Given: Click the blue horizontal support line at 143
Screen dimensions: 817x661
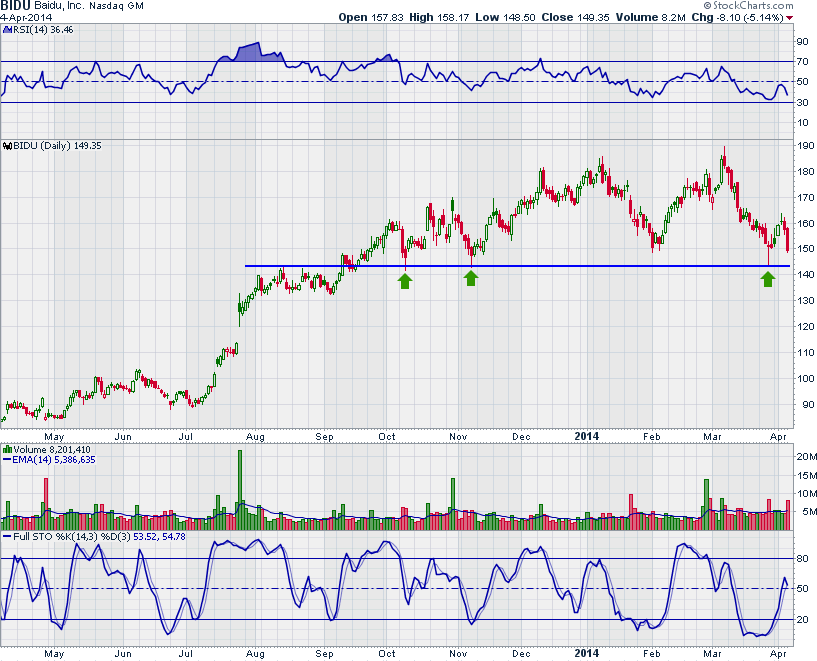Looking at the screenshot, I should pos(517,266).
